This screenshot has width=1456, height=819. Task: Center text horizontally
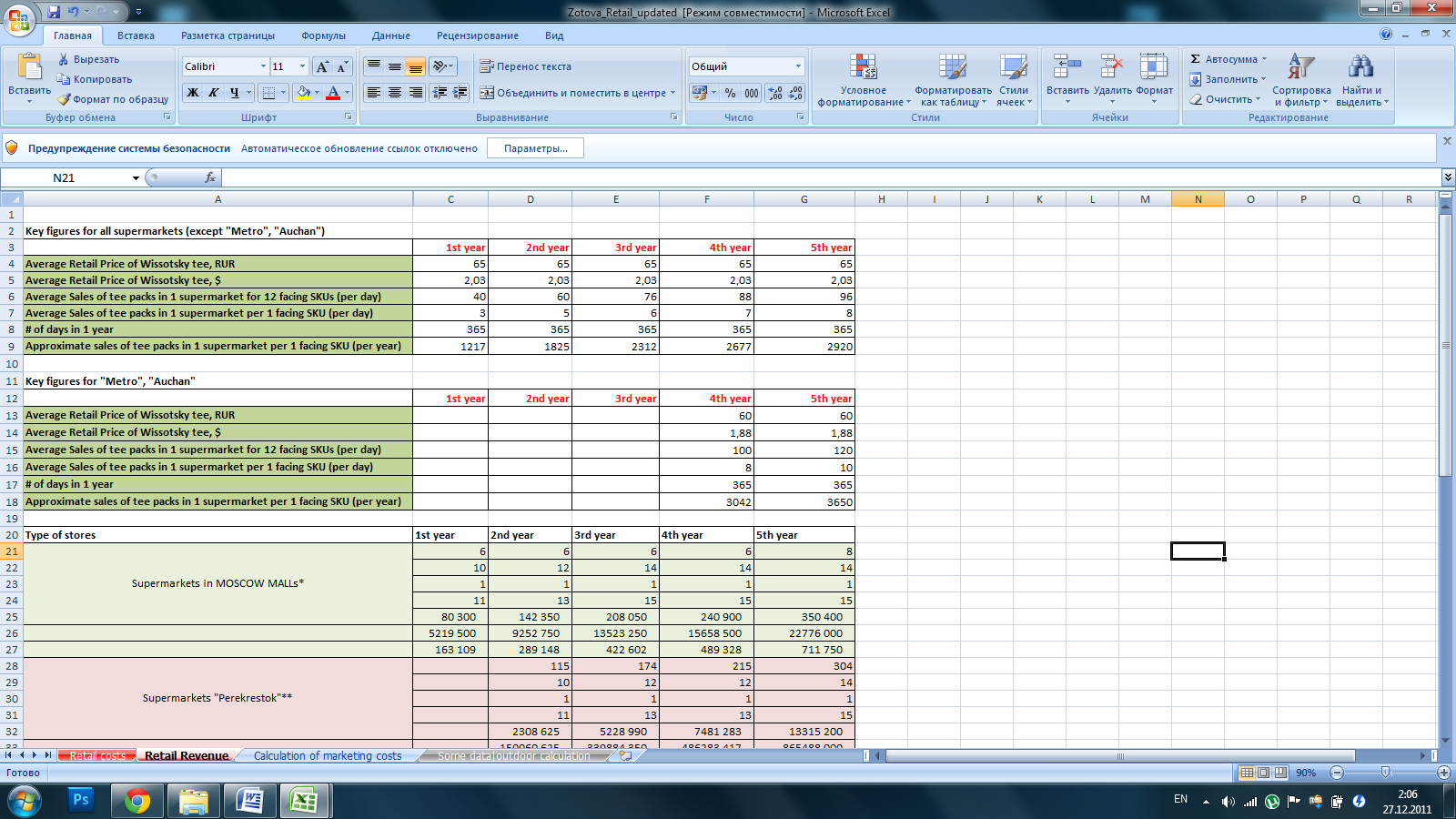[x=394, y=93]
